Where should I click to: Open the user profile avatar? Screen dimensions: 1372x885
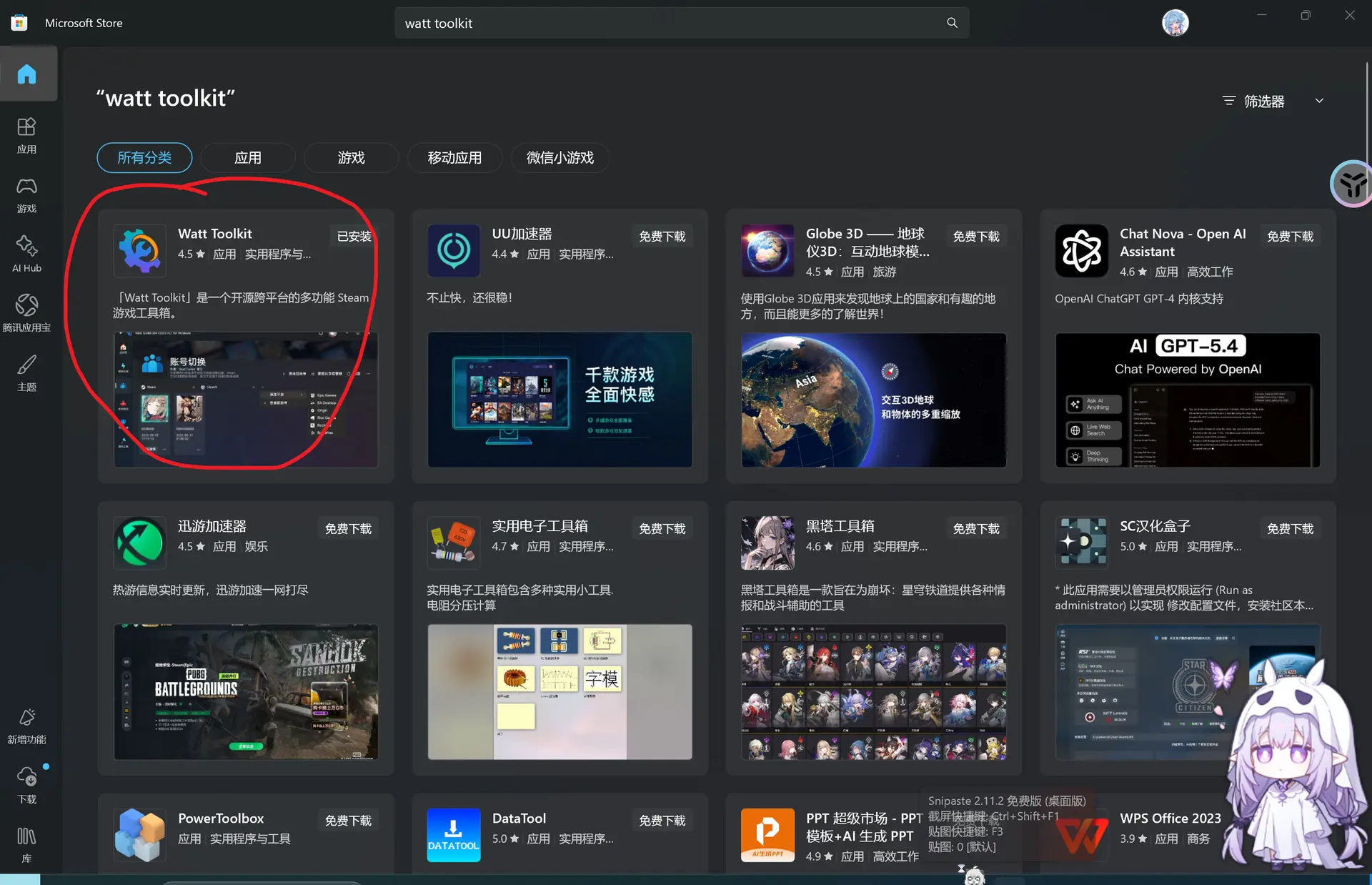point(1175,23)
